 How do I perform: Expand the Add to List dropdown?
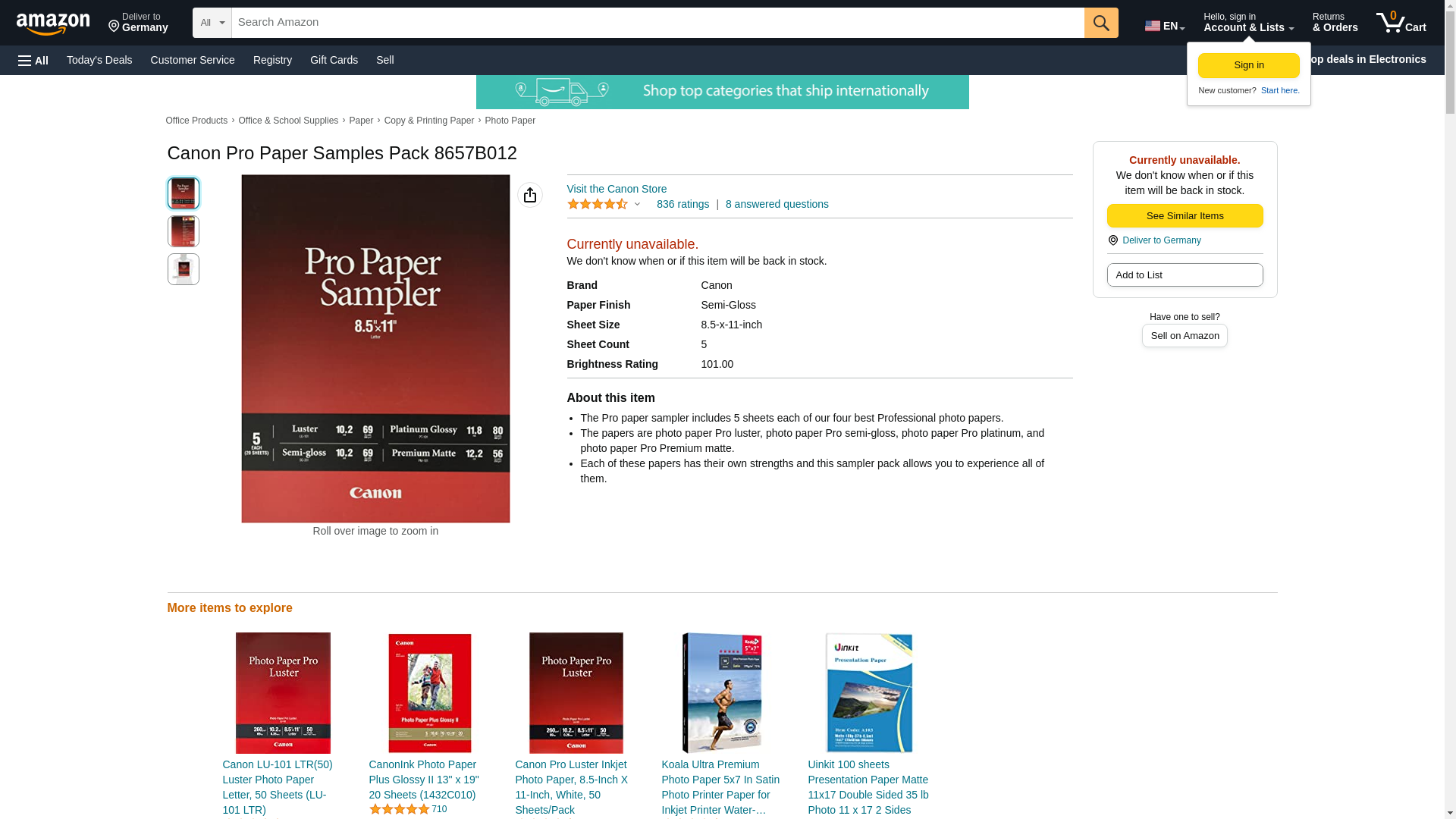click(1184, 275)
